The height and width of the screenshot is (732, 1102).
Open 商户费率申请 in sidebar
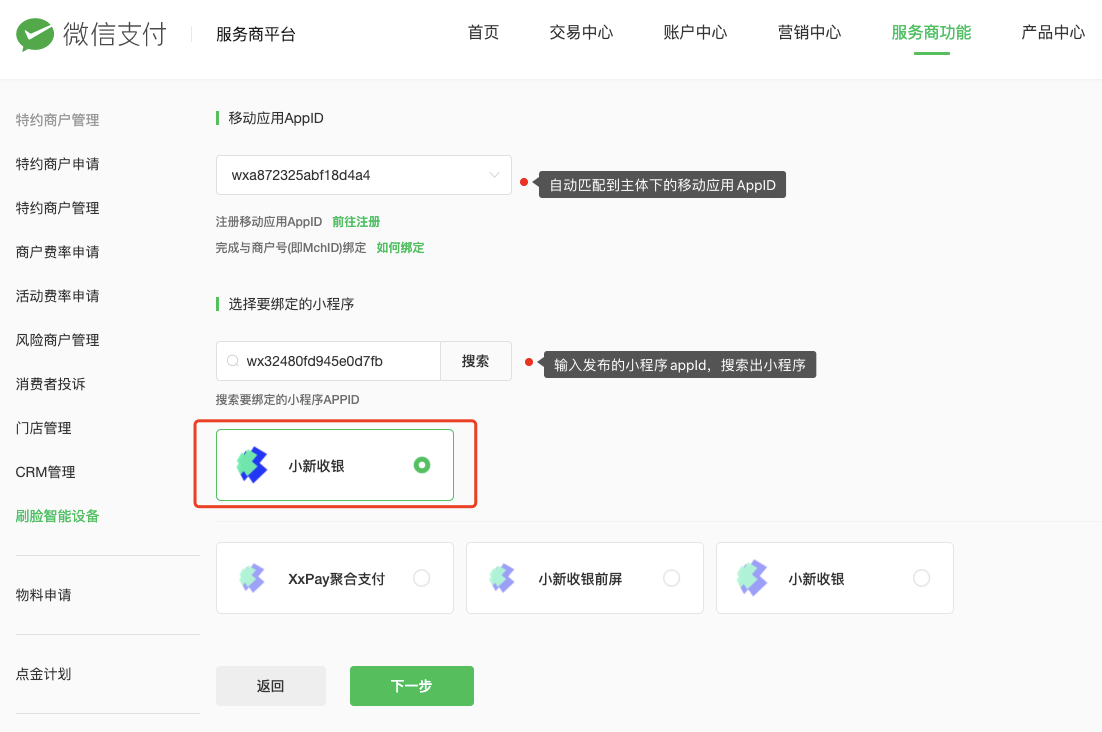pos(58,251)
